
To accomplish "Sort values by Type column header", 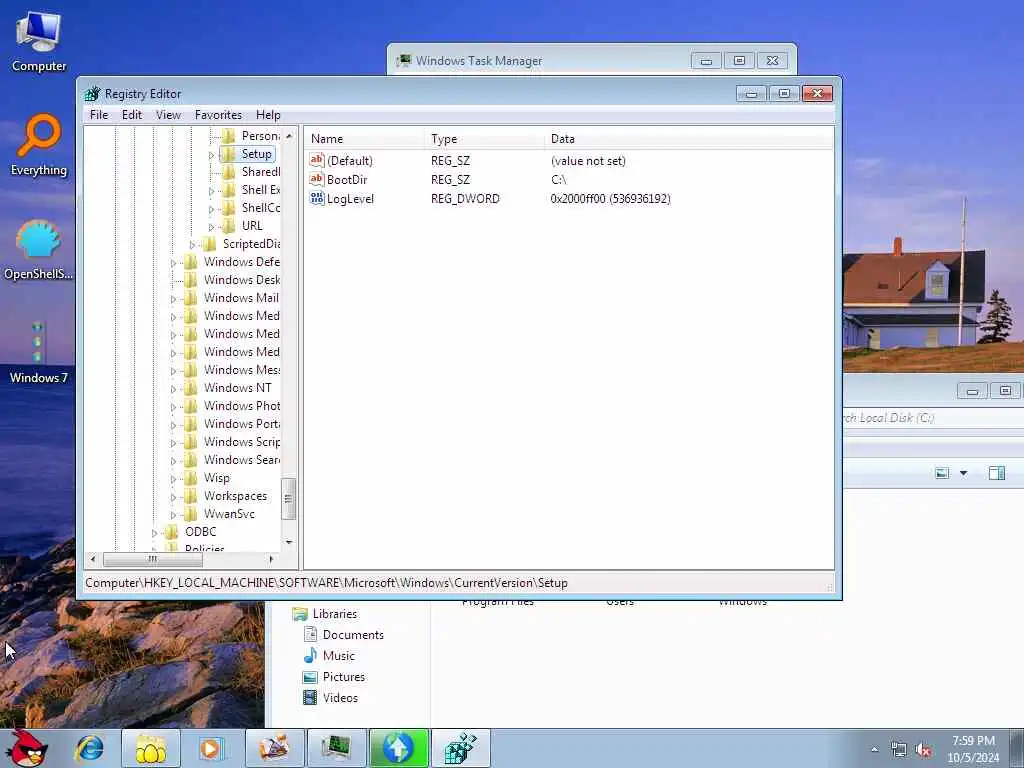I will (x=484, y=138).
